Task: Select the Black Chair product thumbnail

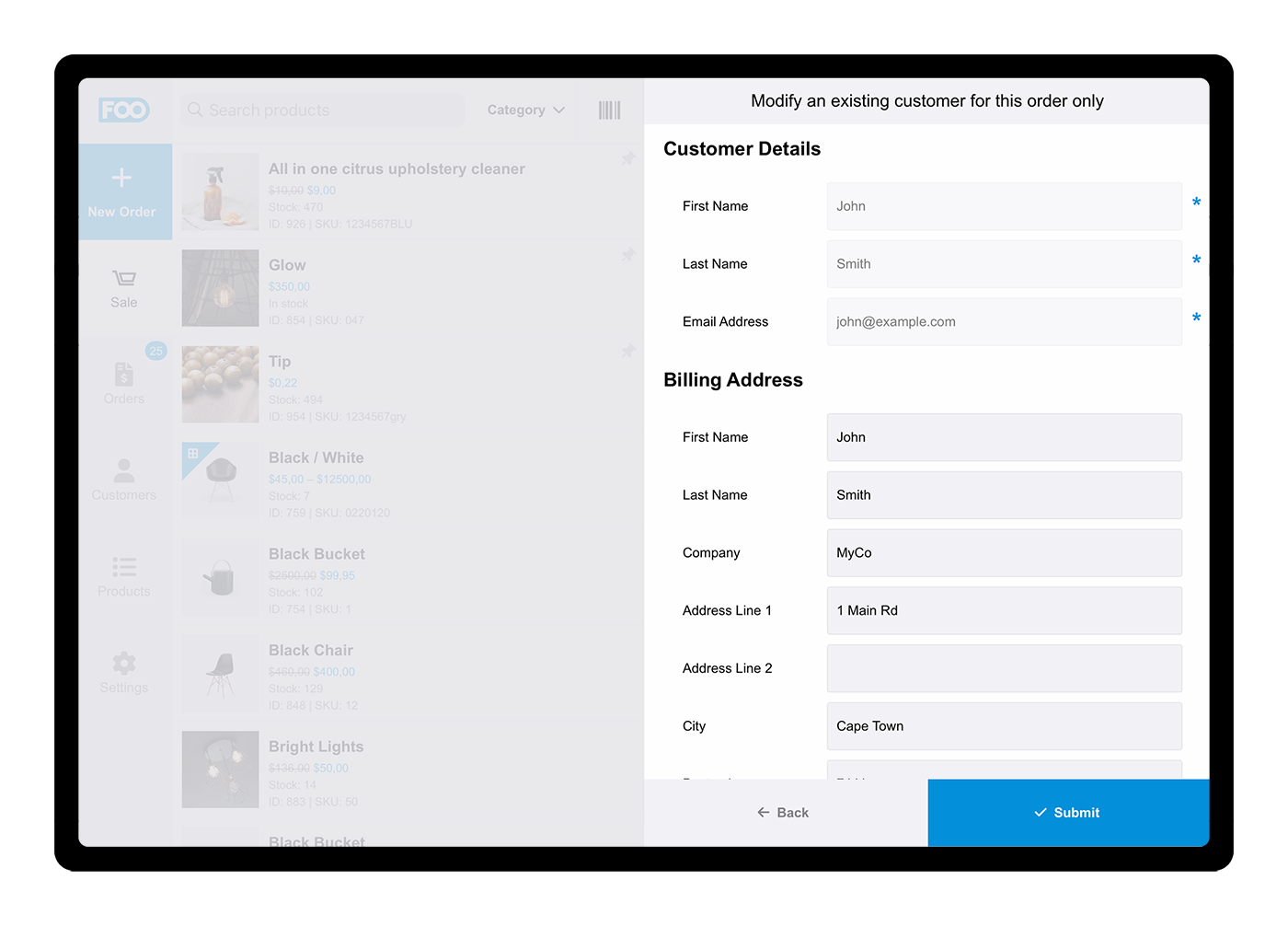Action: coord(220,673)
